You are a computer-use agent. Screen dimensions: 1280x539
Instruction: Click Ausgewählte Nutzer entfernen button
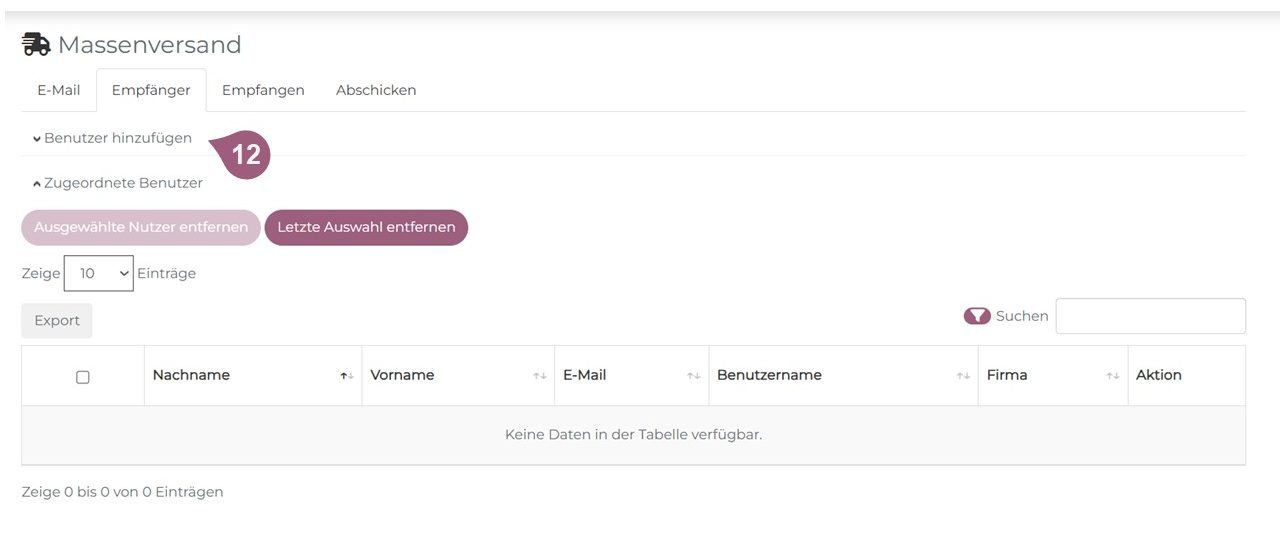141,227
